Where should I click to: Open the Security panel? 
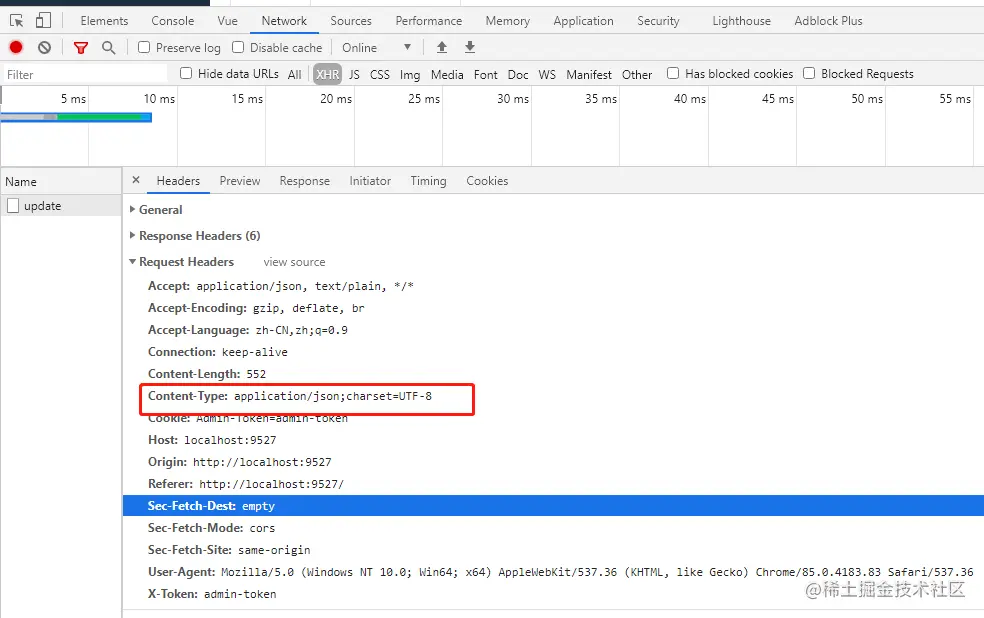(658, 21)
